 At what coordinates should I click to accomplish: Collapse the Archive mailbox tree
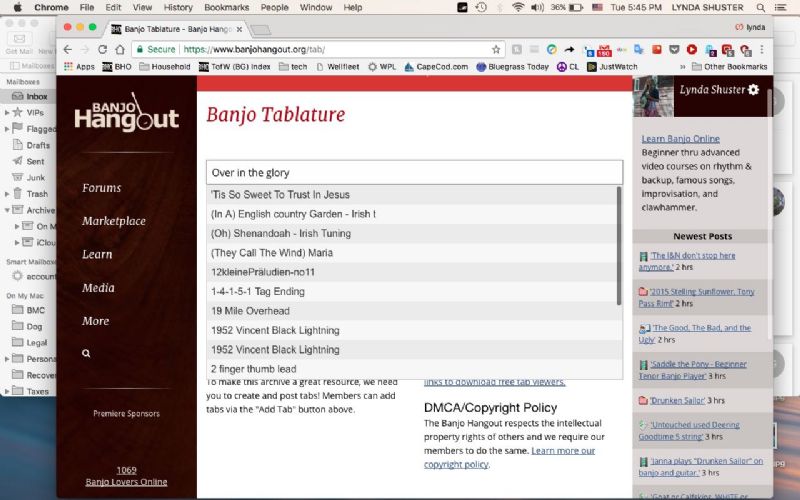[7, 210]
